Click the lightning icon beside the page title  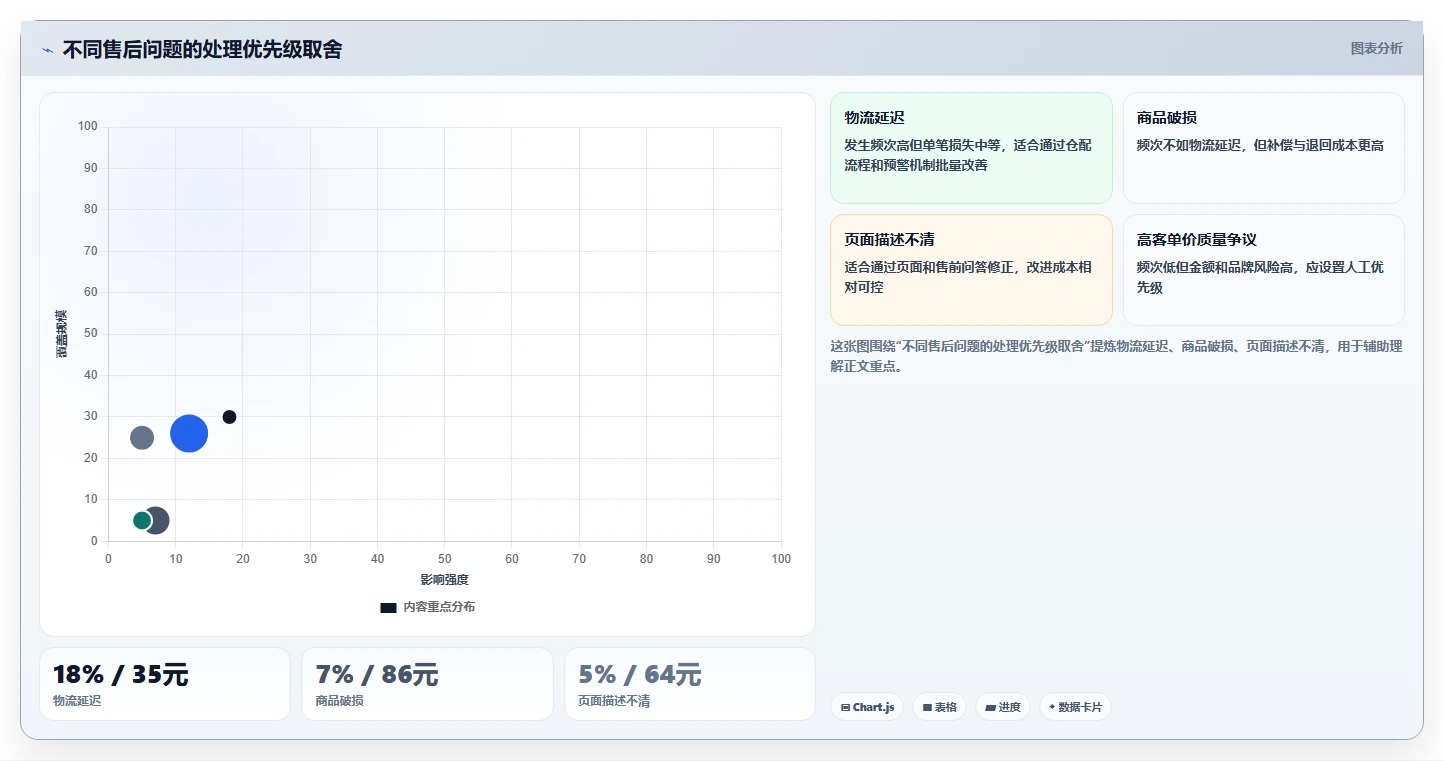pos(47,50)
